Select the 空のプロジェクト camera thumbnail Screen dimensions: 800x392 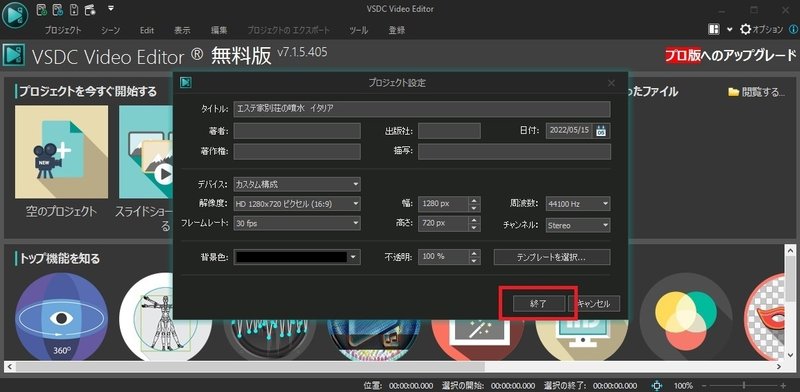[61, 152]
